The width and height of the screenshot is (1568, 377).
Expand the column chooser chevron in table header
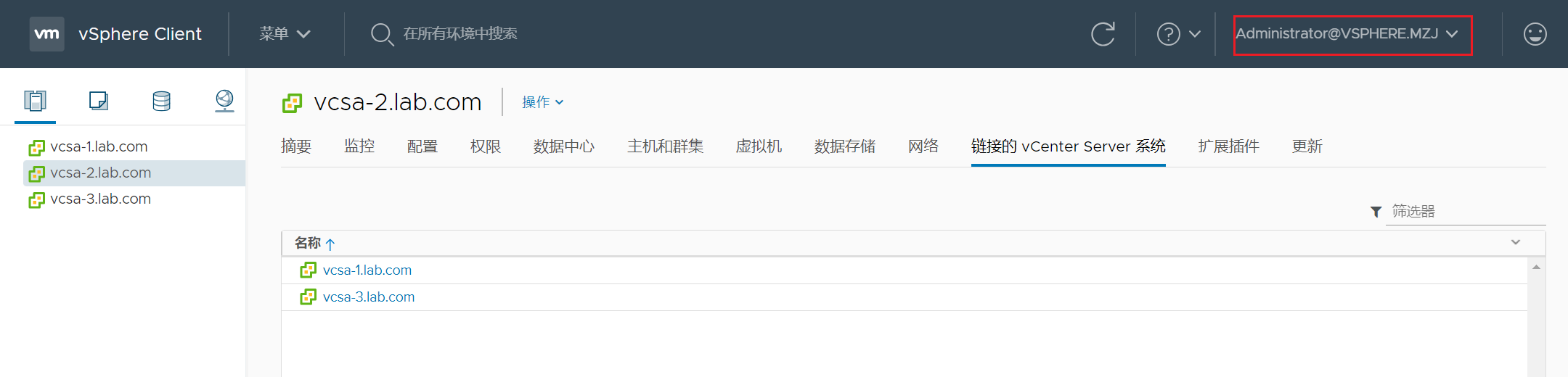[1516, 242]
